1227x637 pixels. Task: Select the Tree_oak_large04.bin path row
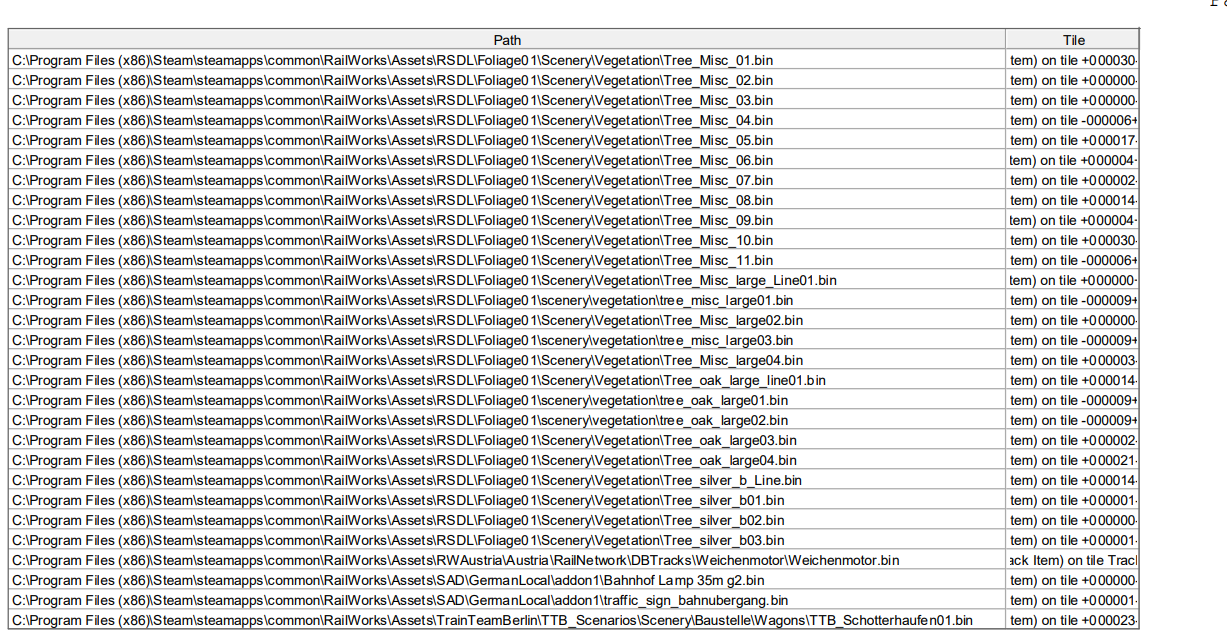pyautogui.click(x=507, y=460)
